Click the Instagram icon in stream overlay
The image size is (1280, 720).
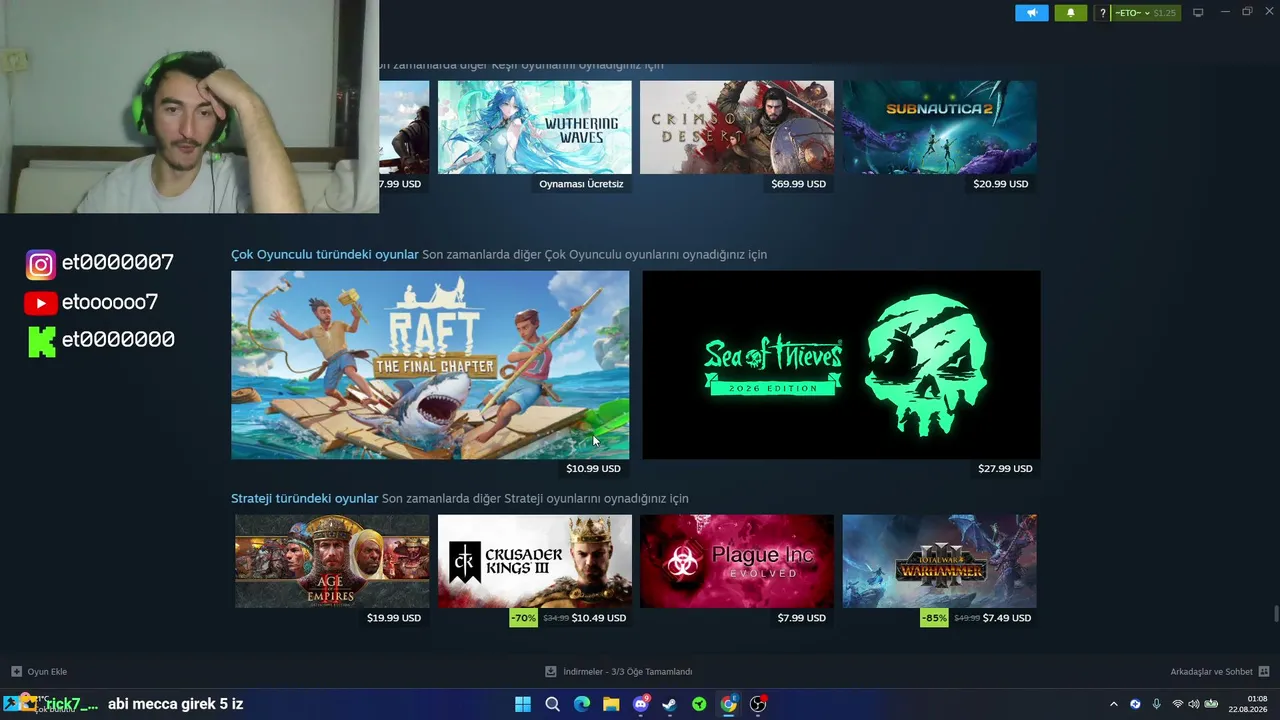tap(41, 265)
